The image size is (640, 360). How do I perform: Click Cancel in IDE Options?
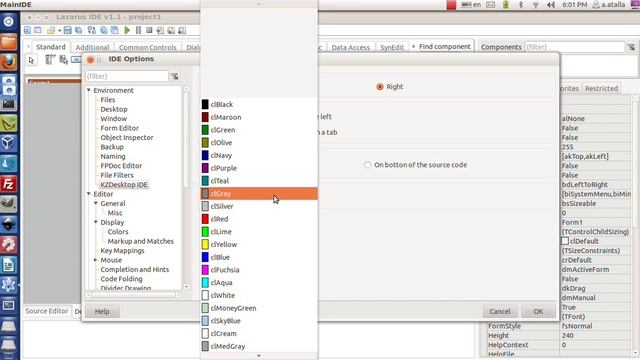(x=500, y=311)
